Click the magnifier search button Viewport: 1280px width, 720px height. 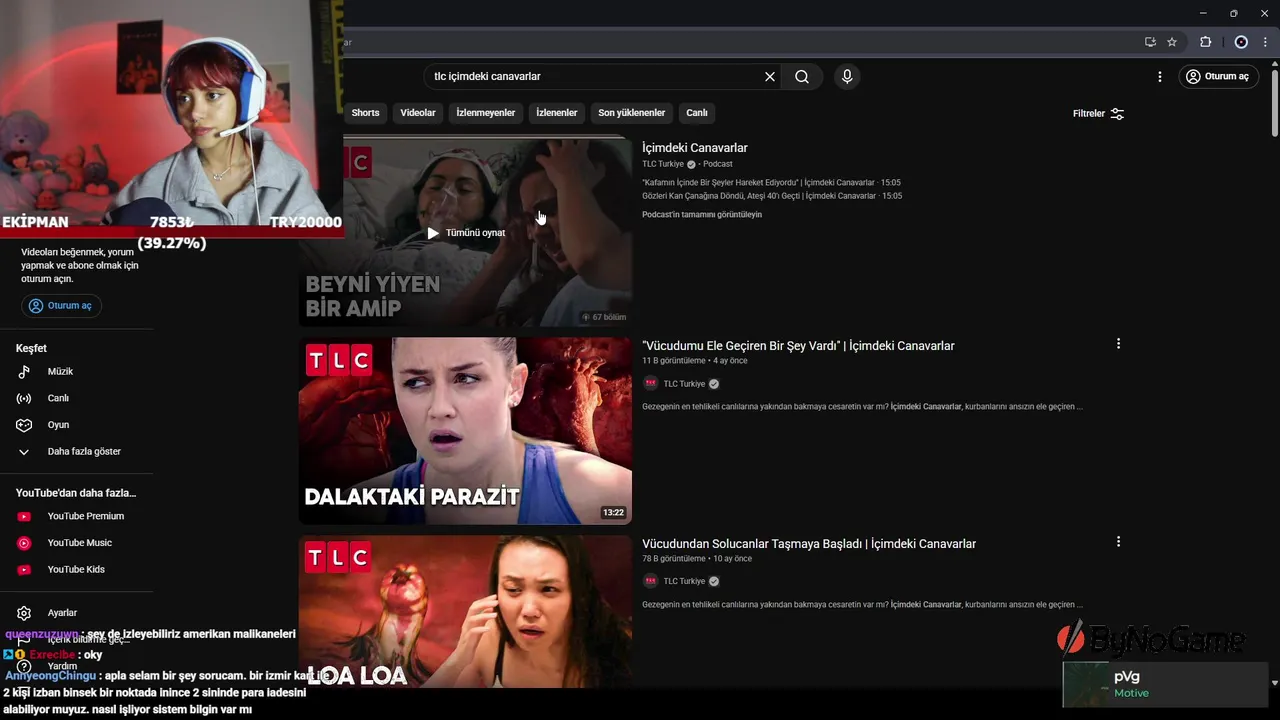(802, 77)
